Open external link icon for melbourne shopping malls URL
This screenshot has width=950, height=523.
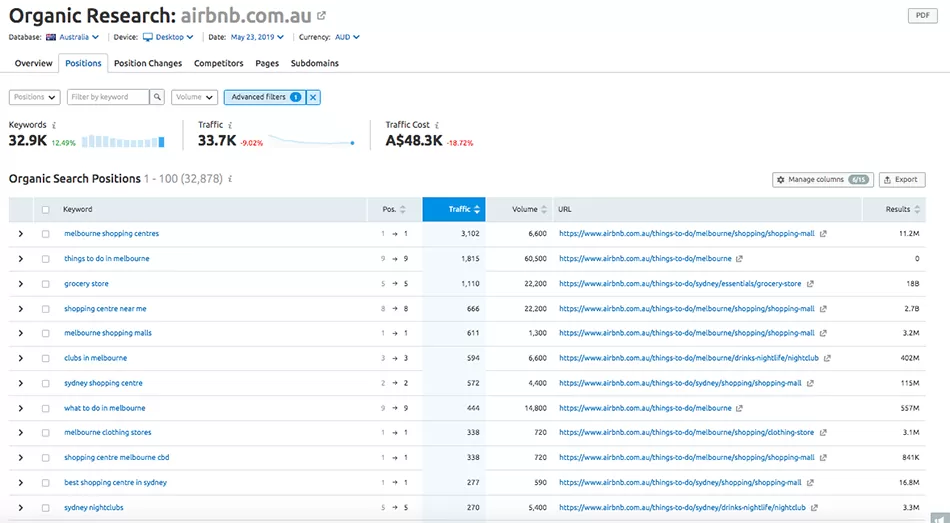(x=823, y=333)
